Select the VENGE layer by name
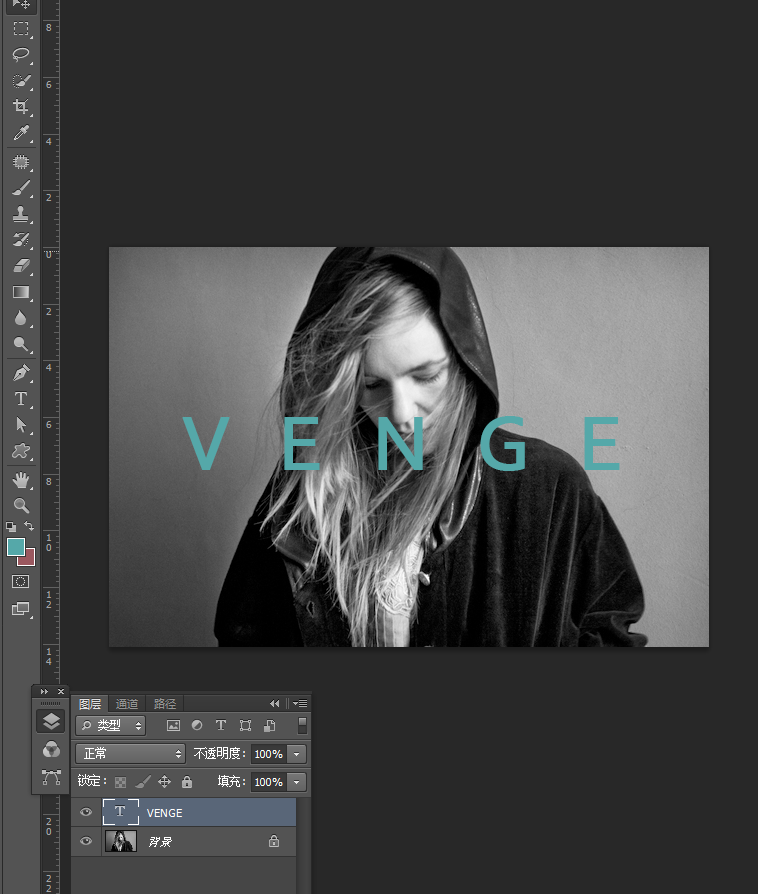Image resolution: width=758 pixels, height=894 pixels. pyautogui.click(x=164, y=813)
